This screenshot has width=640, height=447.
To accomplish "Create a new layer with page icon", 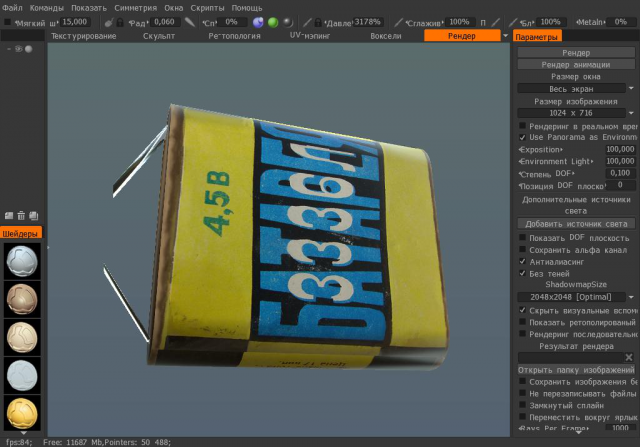I will [x=9, y=216].
